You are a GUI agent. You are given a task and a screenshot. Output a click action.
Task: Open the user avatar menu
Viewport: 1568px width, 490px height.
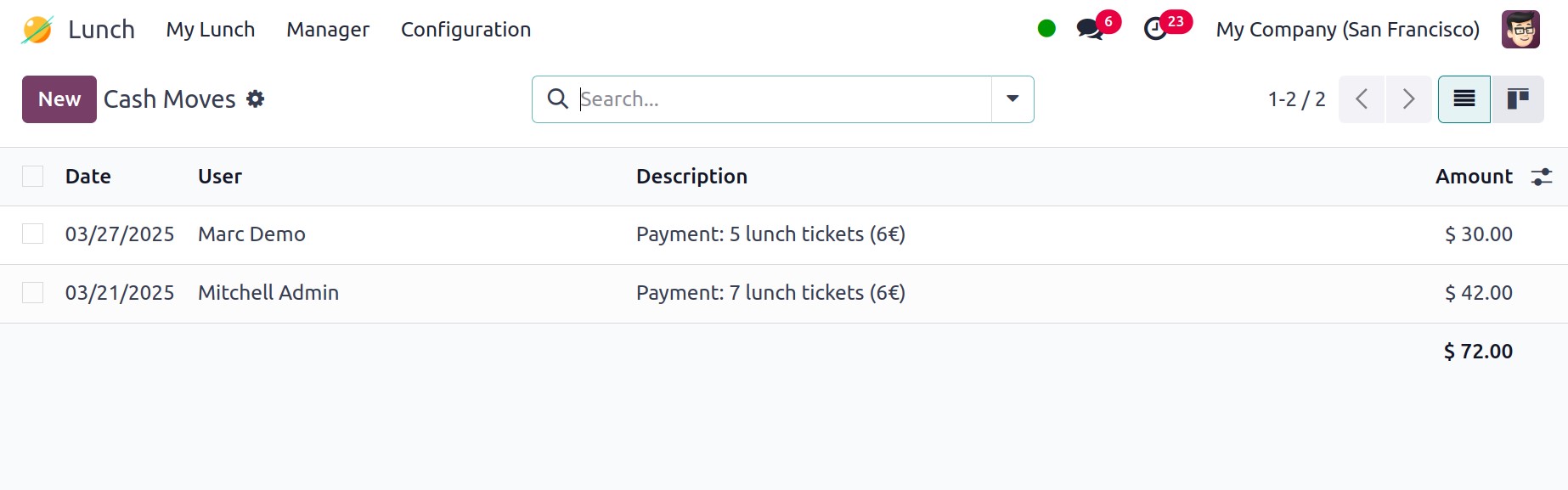pos(1520,30)
